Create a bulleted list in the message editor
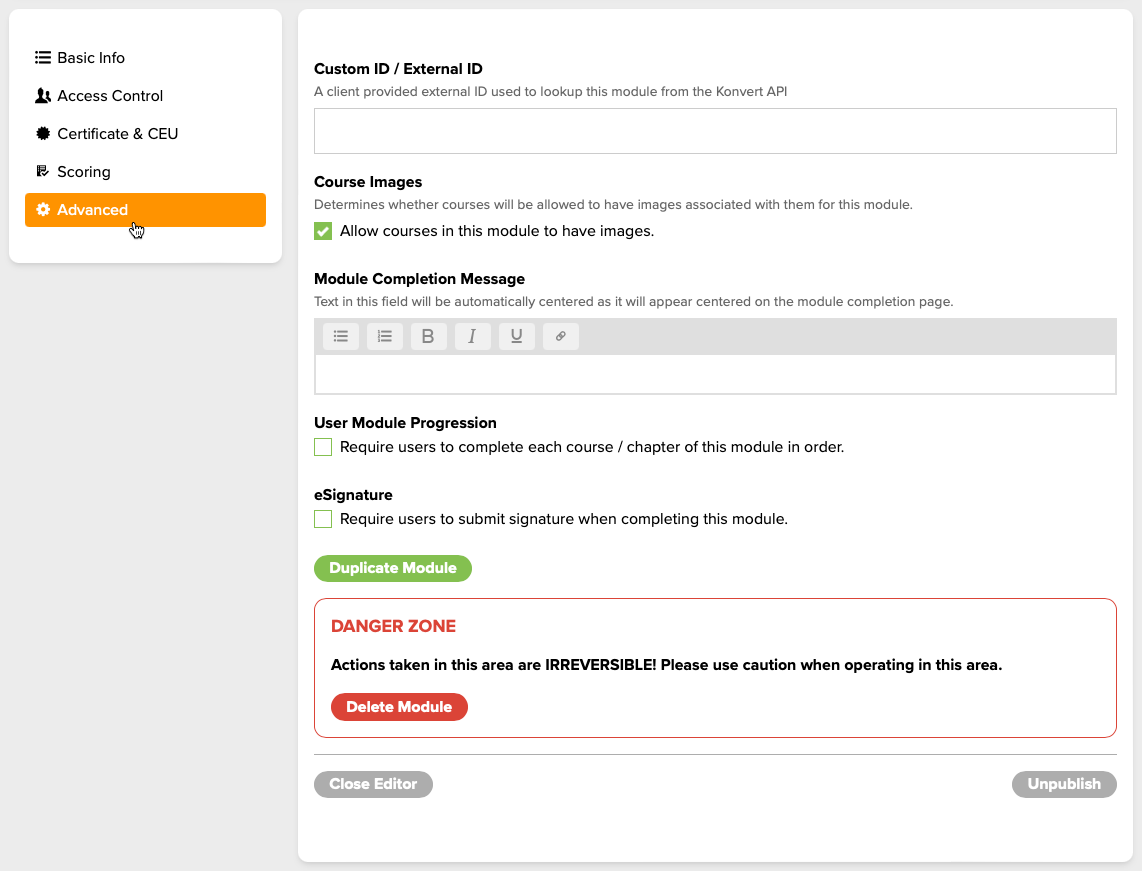Screen dimensions: 1142x871 (x=340, y=336)
